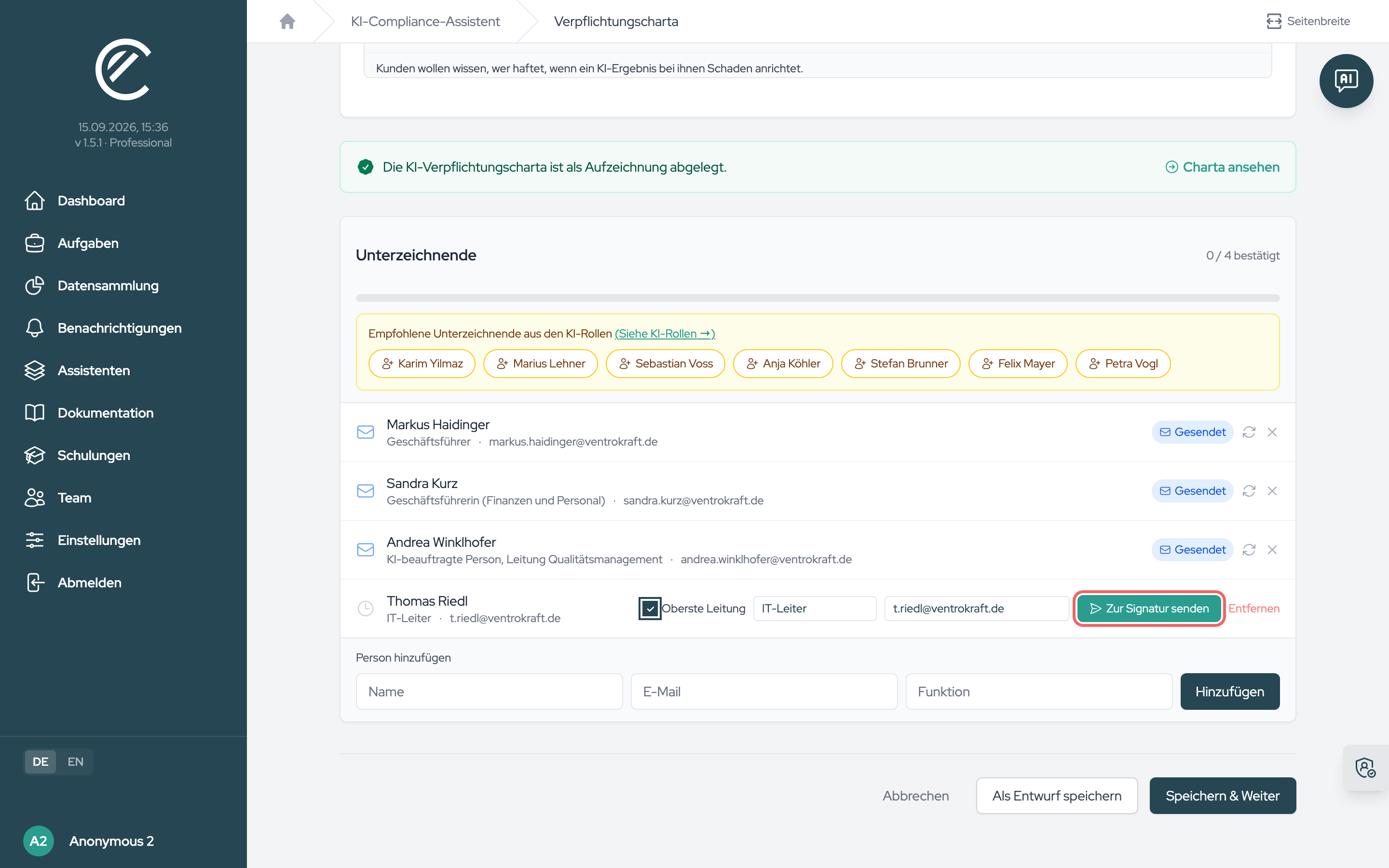
Task: Open the Siehe KI-Rollen link
Action: (665, 334)
